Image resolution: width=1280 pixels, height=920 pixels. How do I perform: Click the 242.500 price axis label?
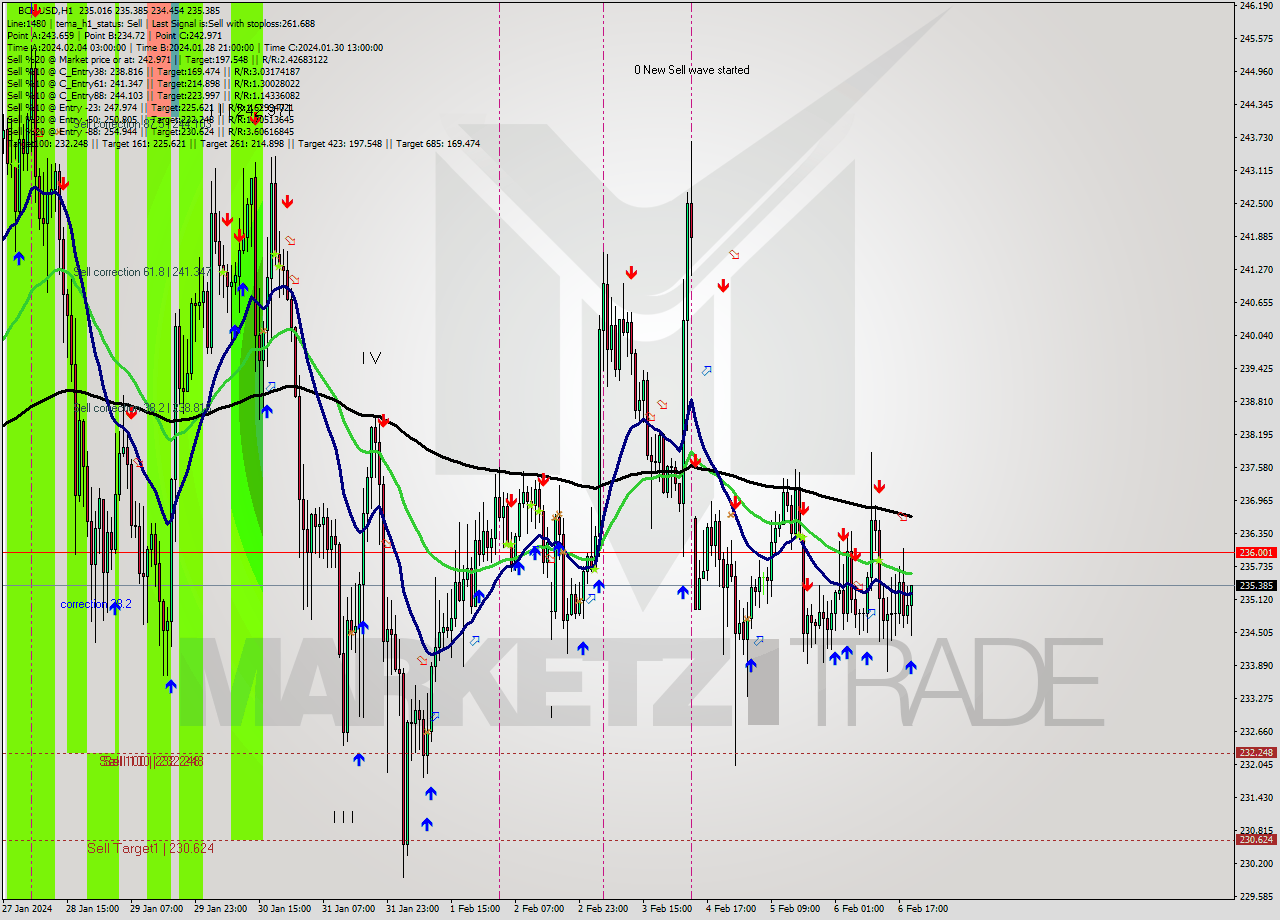tap(1255, 204)
